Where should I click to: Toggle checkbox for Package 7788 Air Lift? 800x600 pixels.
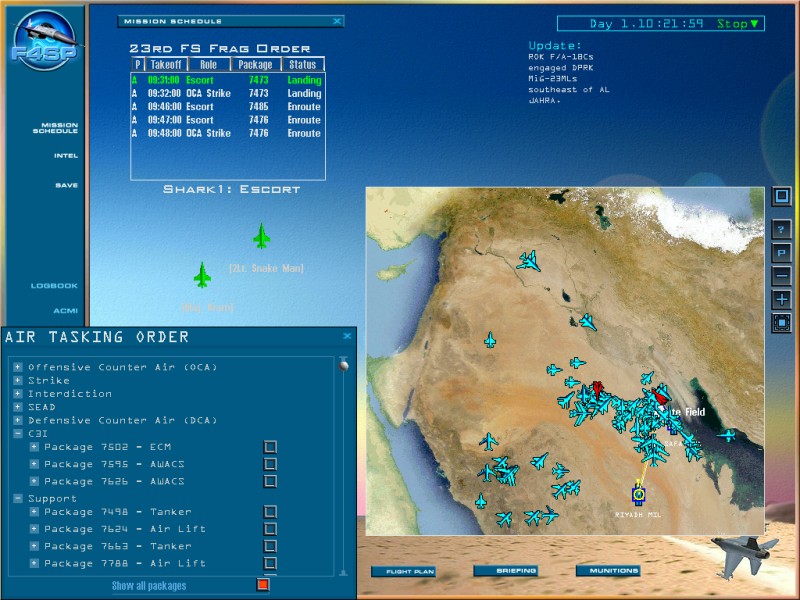coord(270,563)
